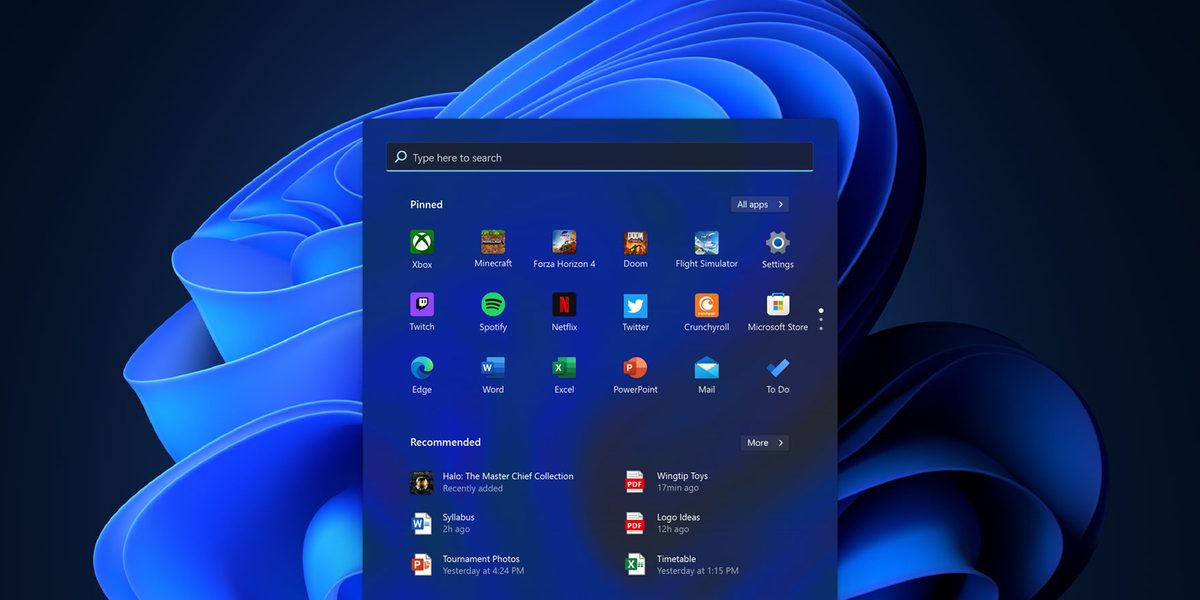Click the pinned apps page dots indicator
1200x600 pixels.
(x=821, y=319)
